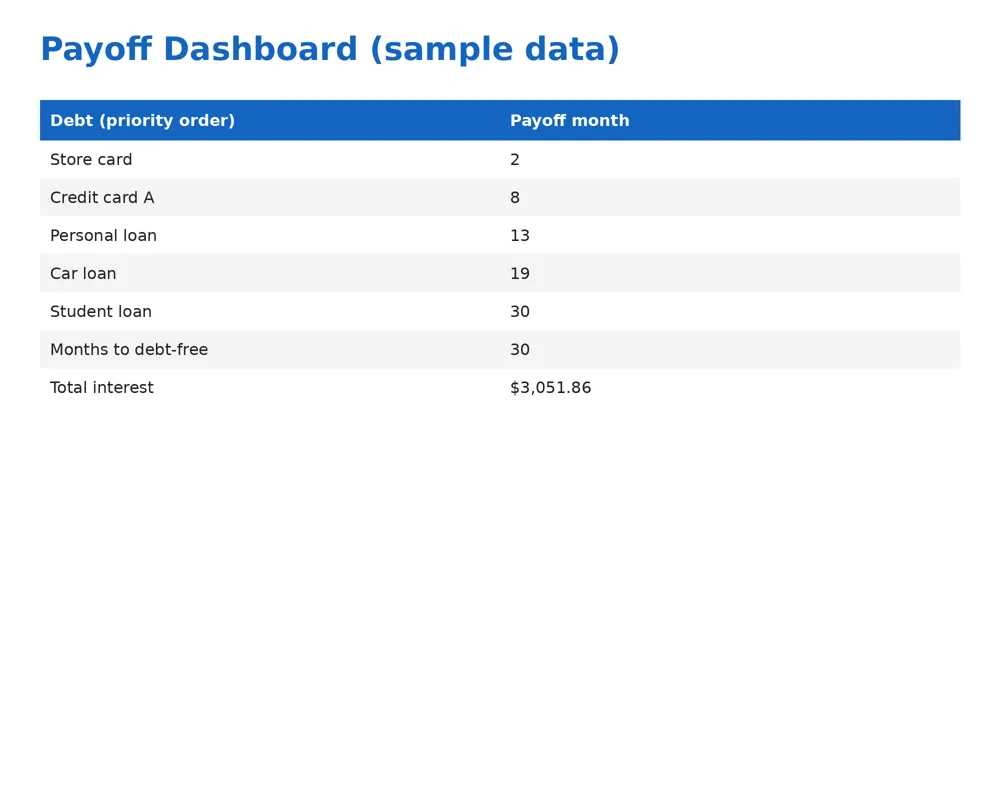Image resolution: width=1000 pixels, height=800 pixels.
Task: Select the 'Credit card A' cell
Action: point(270,197)
